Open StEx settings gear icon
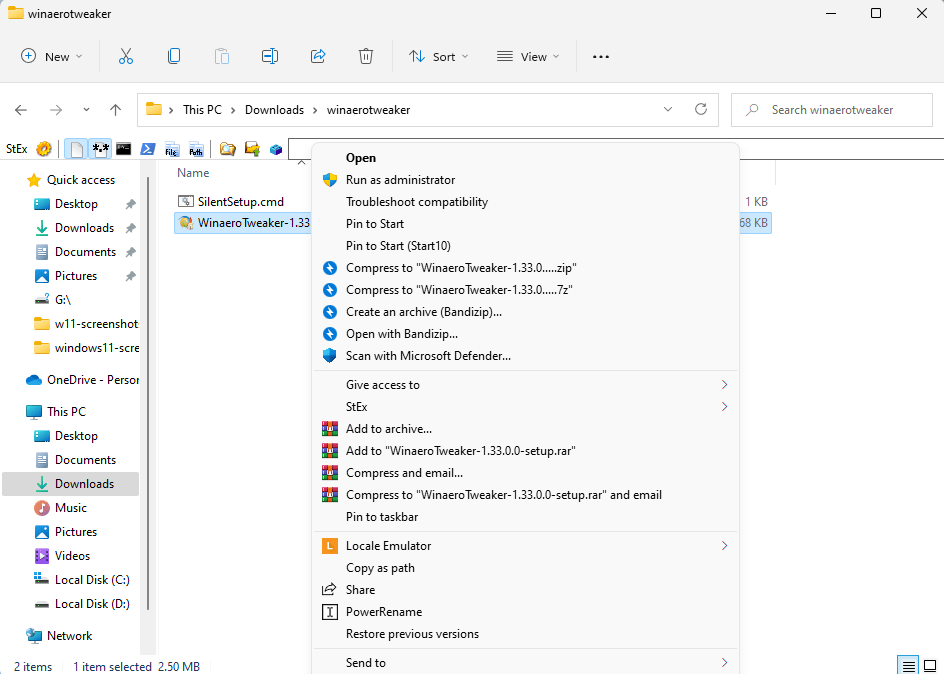The height and width of the screenshot is (674, 944). pyautogui.click(x=44, y=149)
